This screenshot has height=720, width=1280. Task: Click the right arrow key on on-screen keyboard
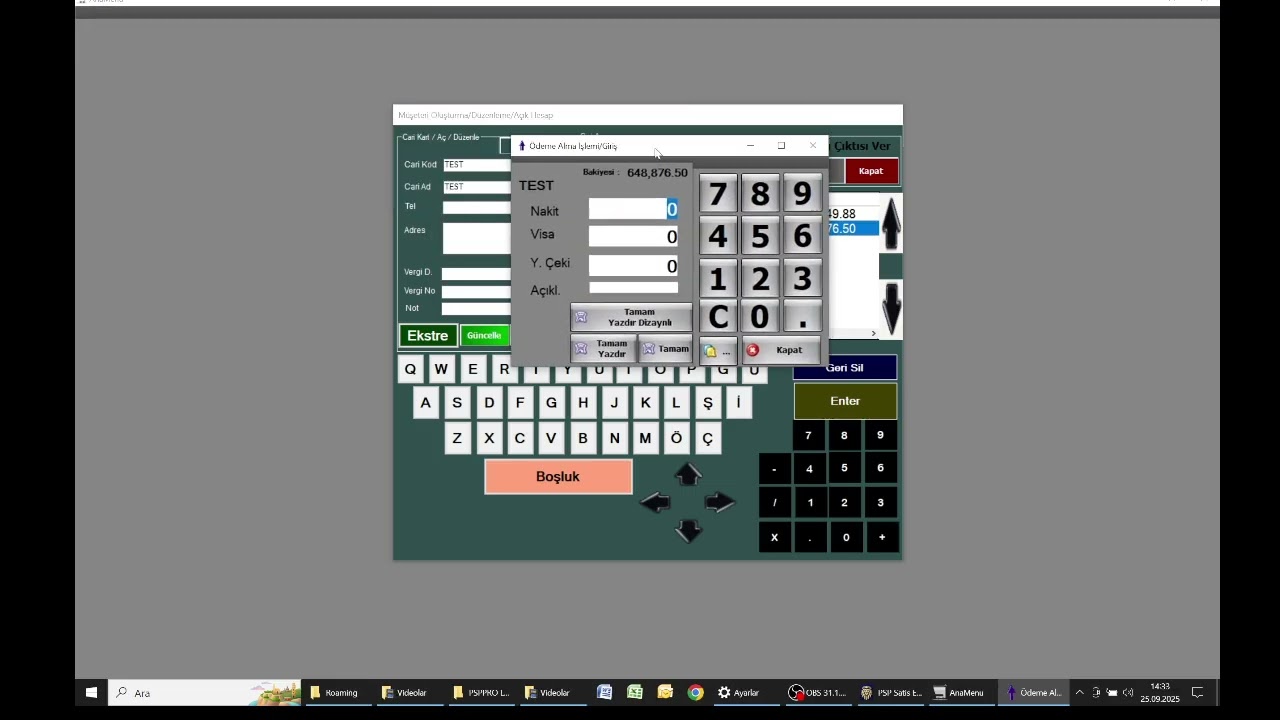tap(720, 503)
